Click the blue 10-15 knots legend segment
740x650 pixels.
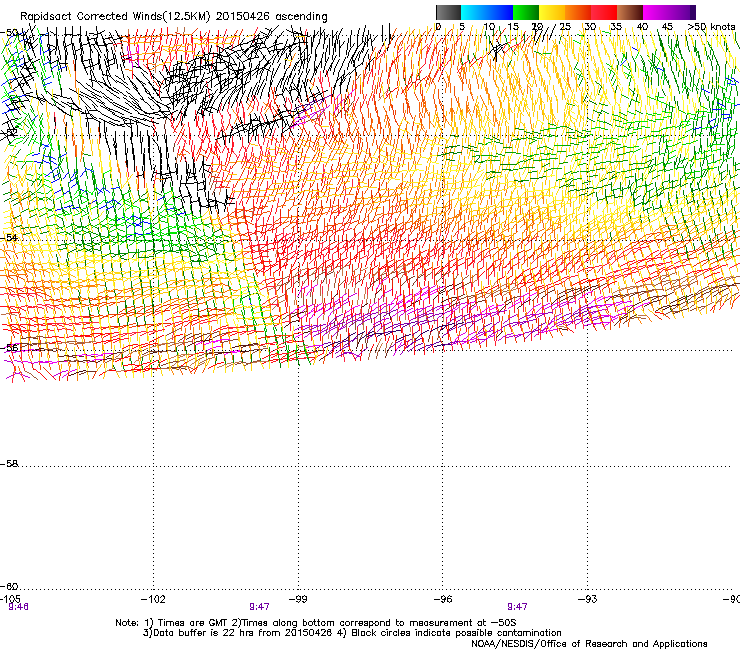coord(500,12)
